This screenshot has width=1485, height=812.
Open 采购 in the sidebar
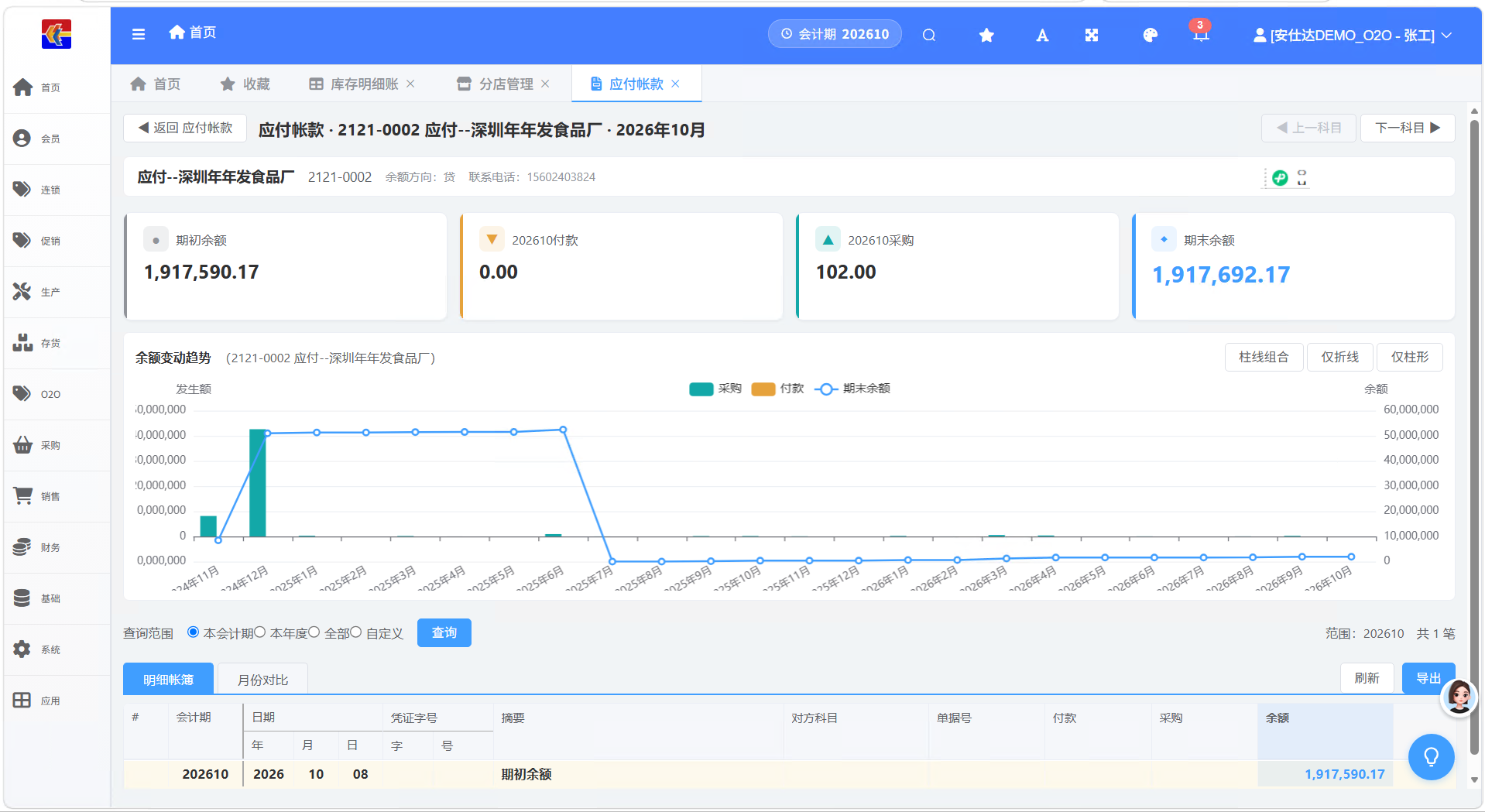[x=57, y=445]
